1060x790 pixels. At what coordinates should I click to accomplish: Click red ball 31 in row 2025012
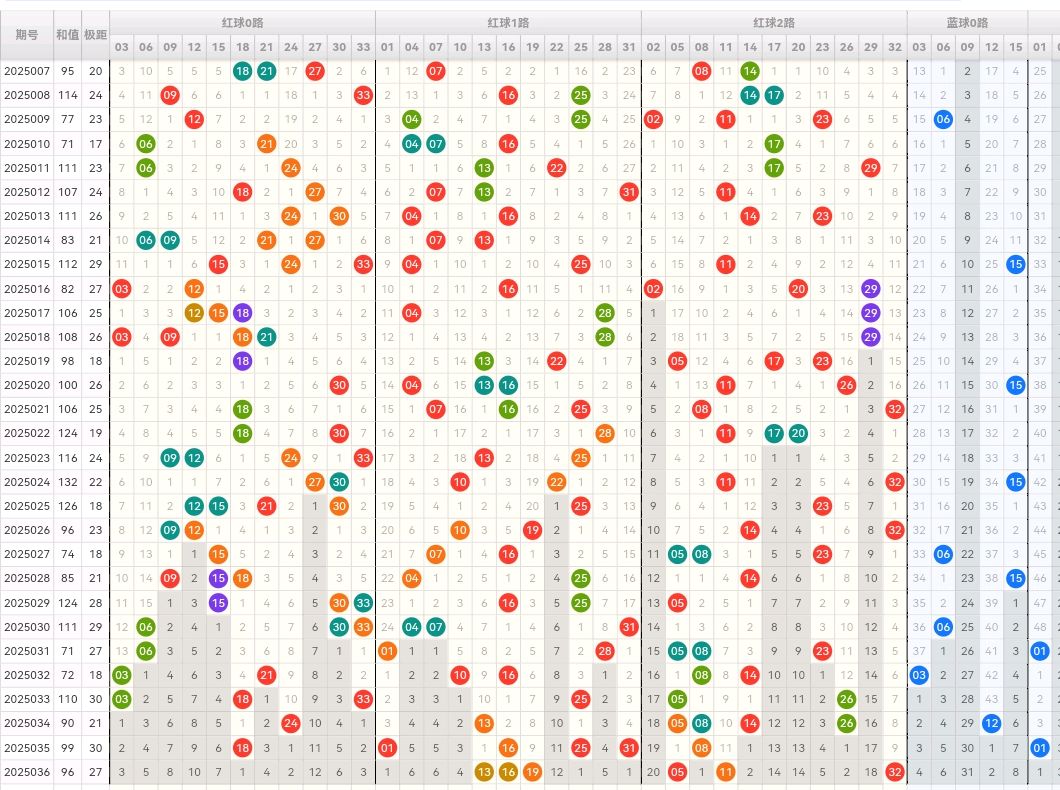pyautogui.click(x=629, y=192)
